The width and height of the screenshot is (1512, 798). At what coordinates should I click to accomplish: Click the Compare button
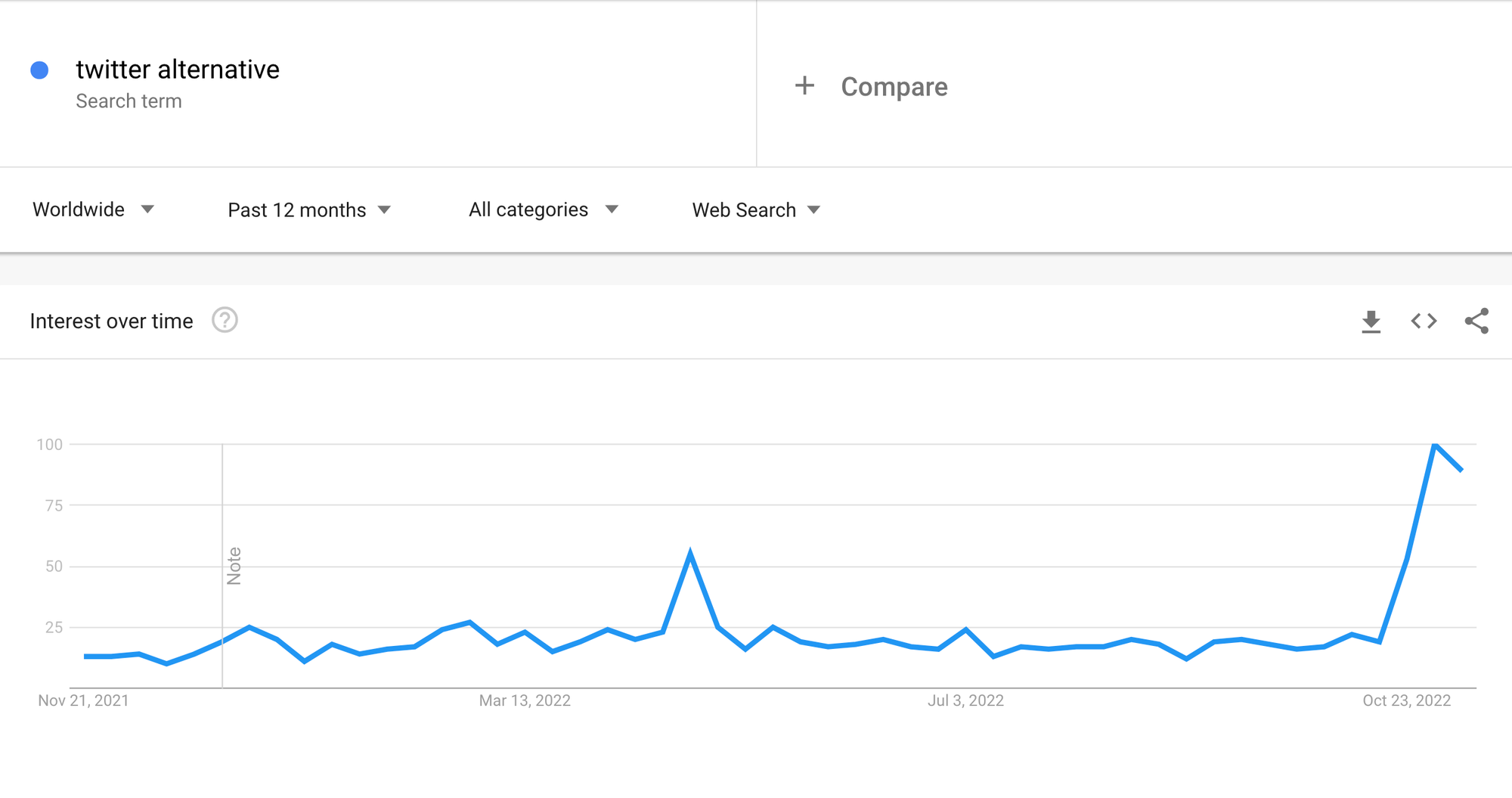(x=894, y=87)
